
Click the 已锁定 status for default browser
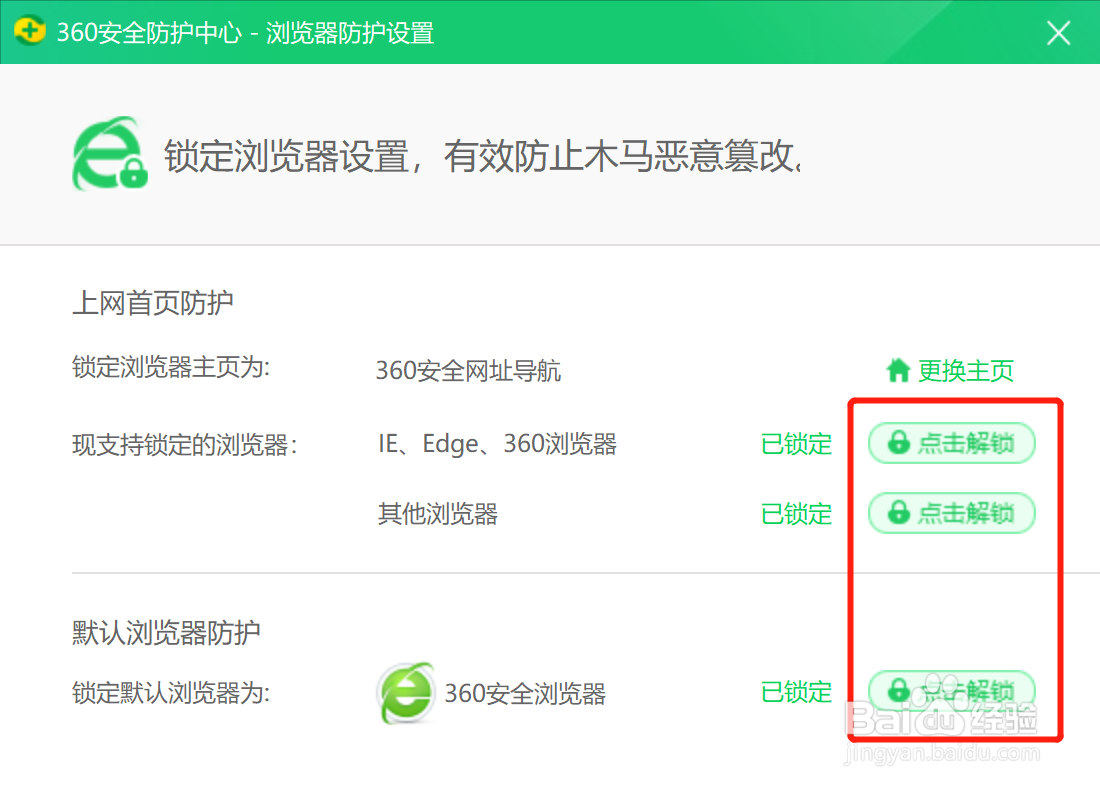click(796, 692)
